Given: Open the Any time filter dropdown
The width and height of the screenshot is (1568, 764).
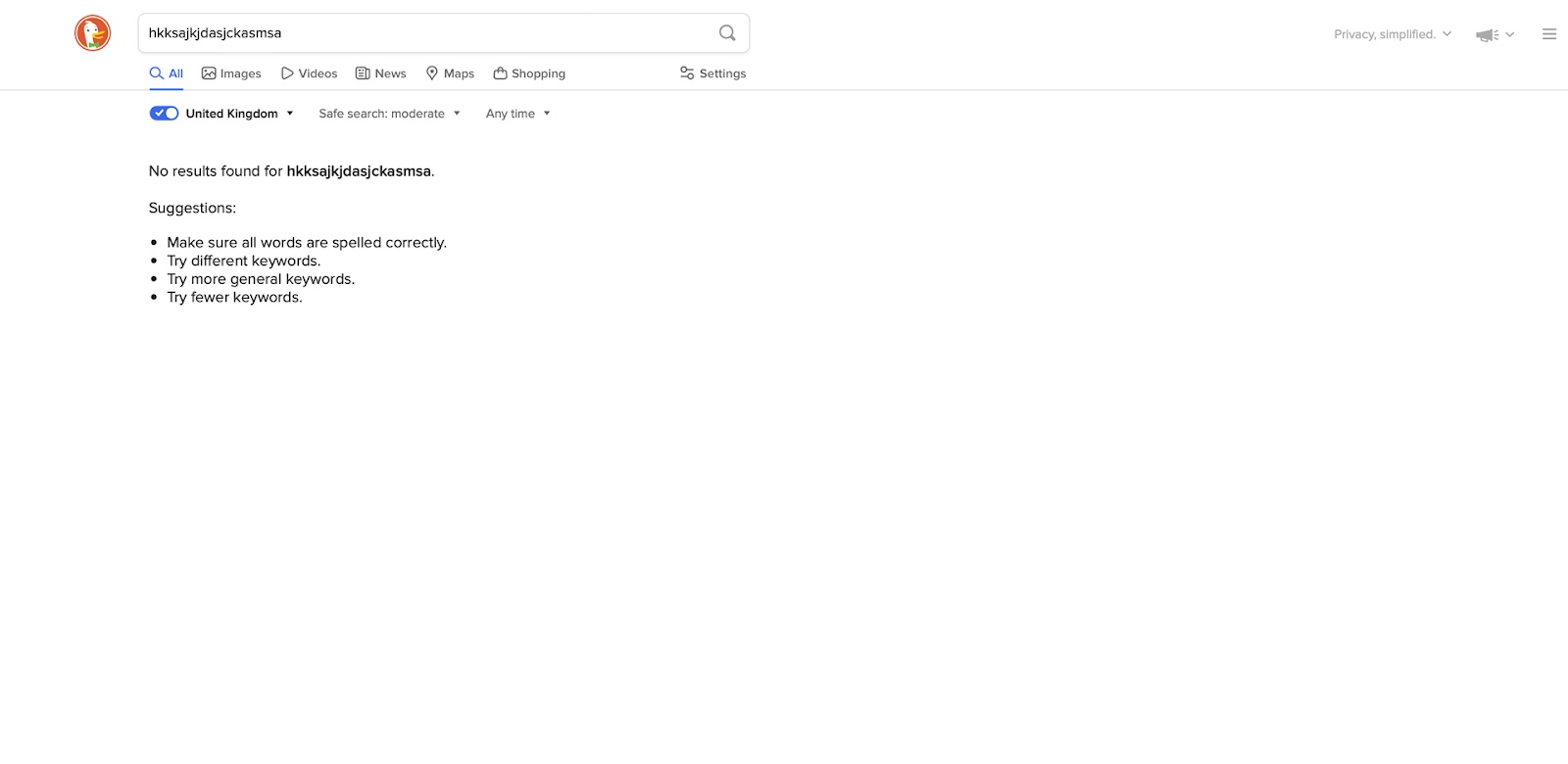Looking at the screenshot, I should [518, 114].
